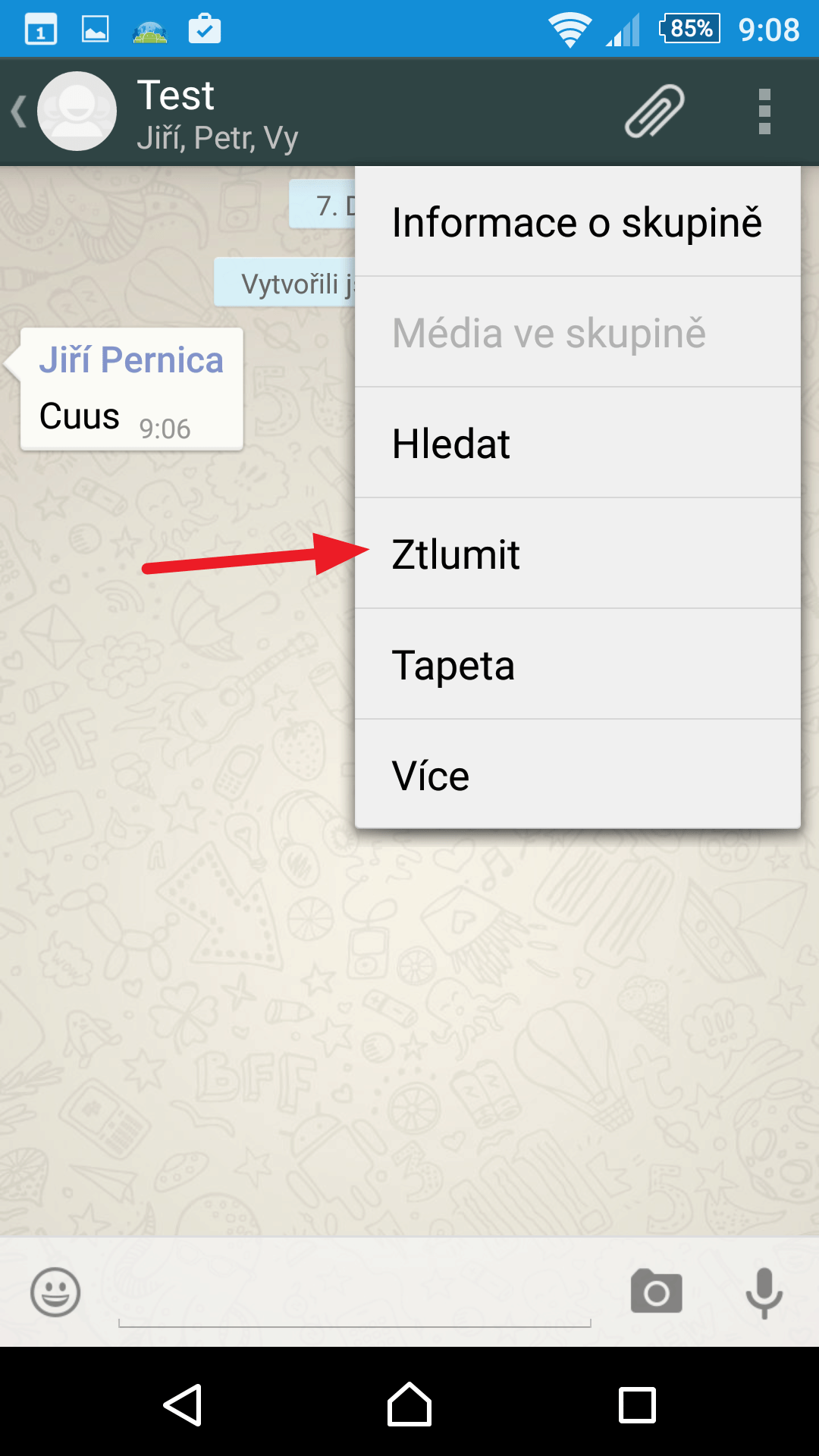The width and height of the screenshot is (819, 1456).
Task: Select Média ve skupině menu entry
Action: [578, 332]
